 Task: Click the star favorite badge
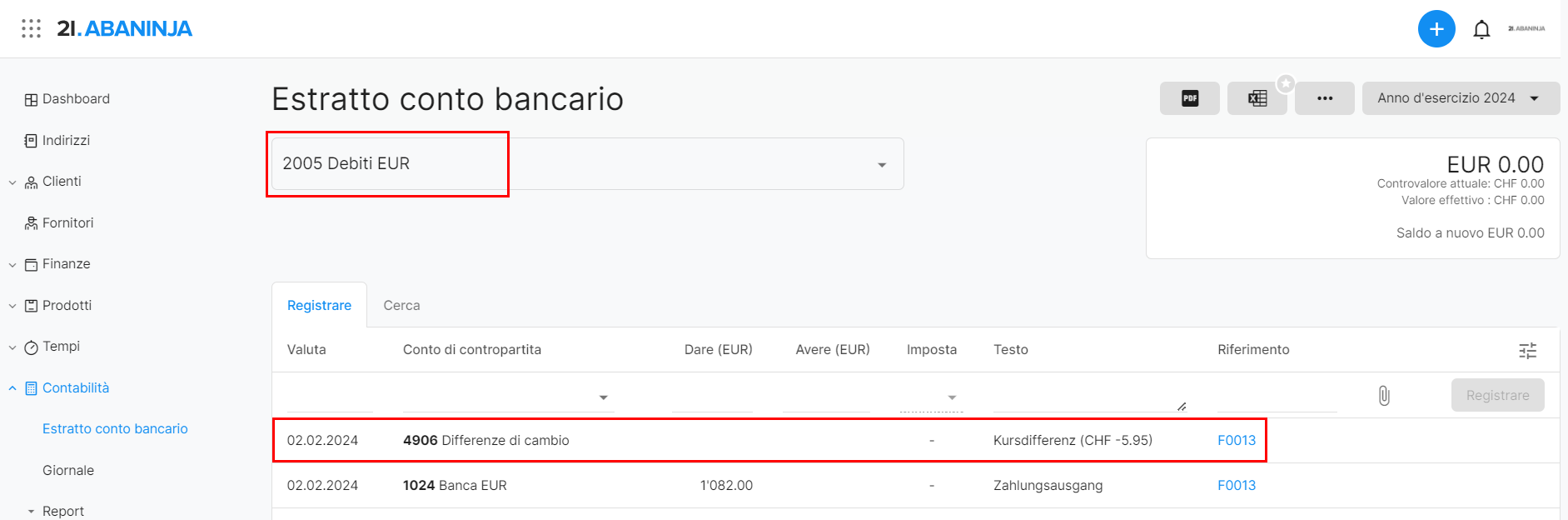point(1287,83)
